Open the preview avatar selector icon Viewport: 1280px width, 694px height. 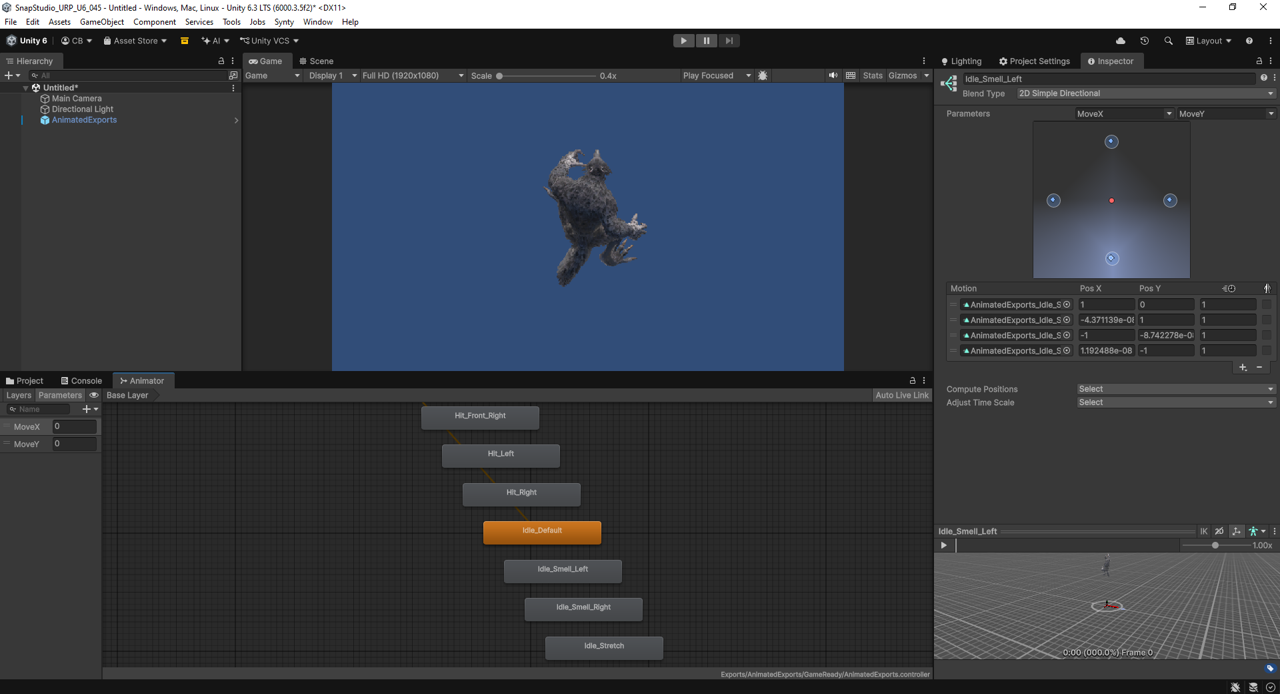(x=1256, y=531)
